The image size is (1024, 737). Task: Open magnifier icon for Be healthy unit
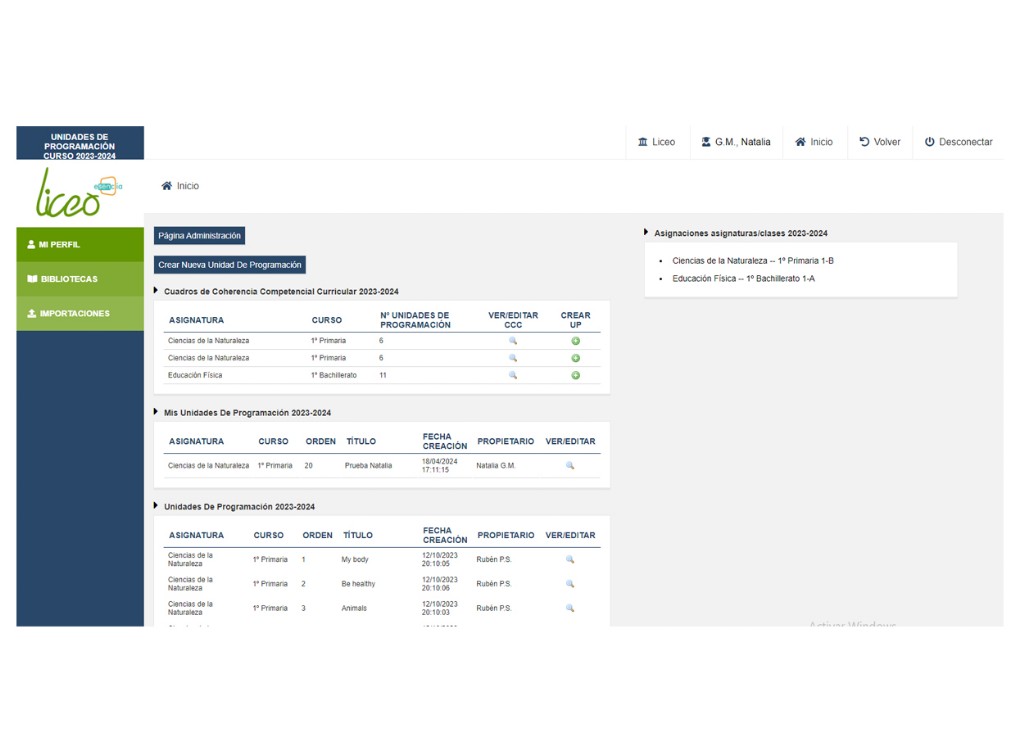click(x=570, y=584)
